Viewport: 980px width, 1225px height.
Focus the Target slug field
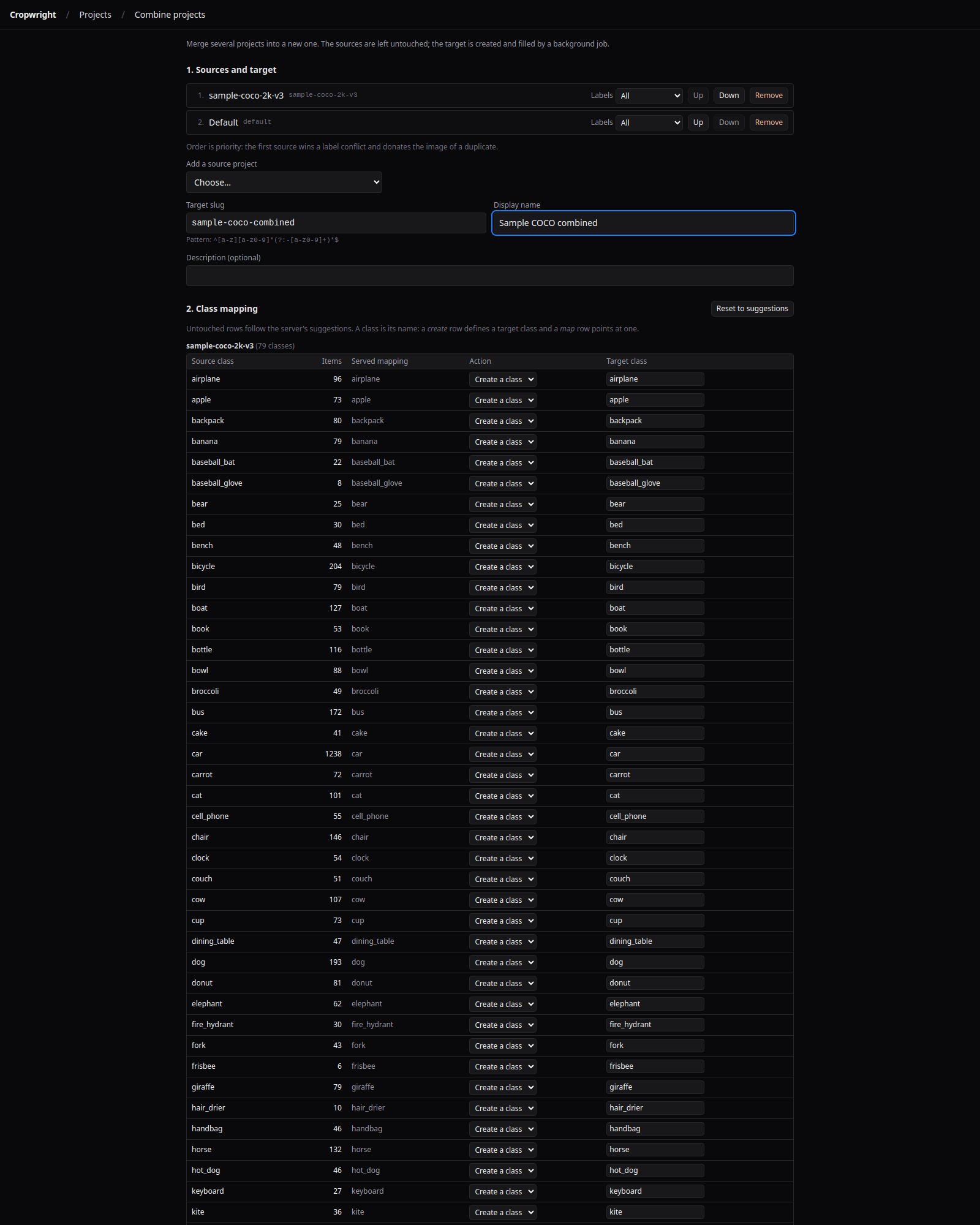coord(336,223)
